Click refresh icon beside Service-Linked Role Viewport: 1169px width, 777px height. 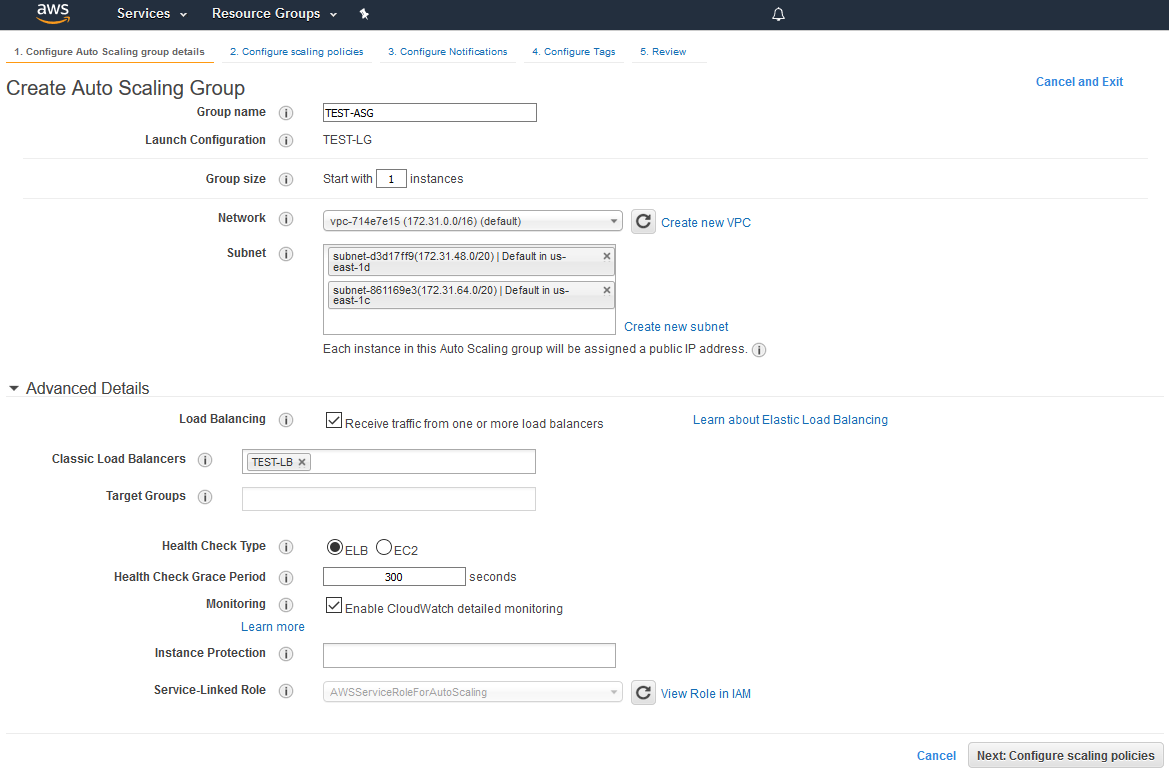(643, 692)
